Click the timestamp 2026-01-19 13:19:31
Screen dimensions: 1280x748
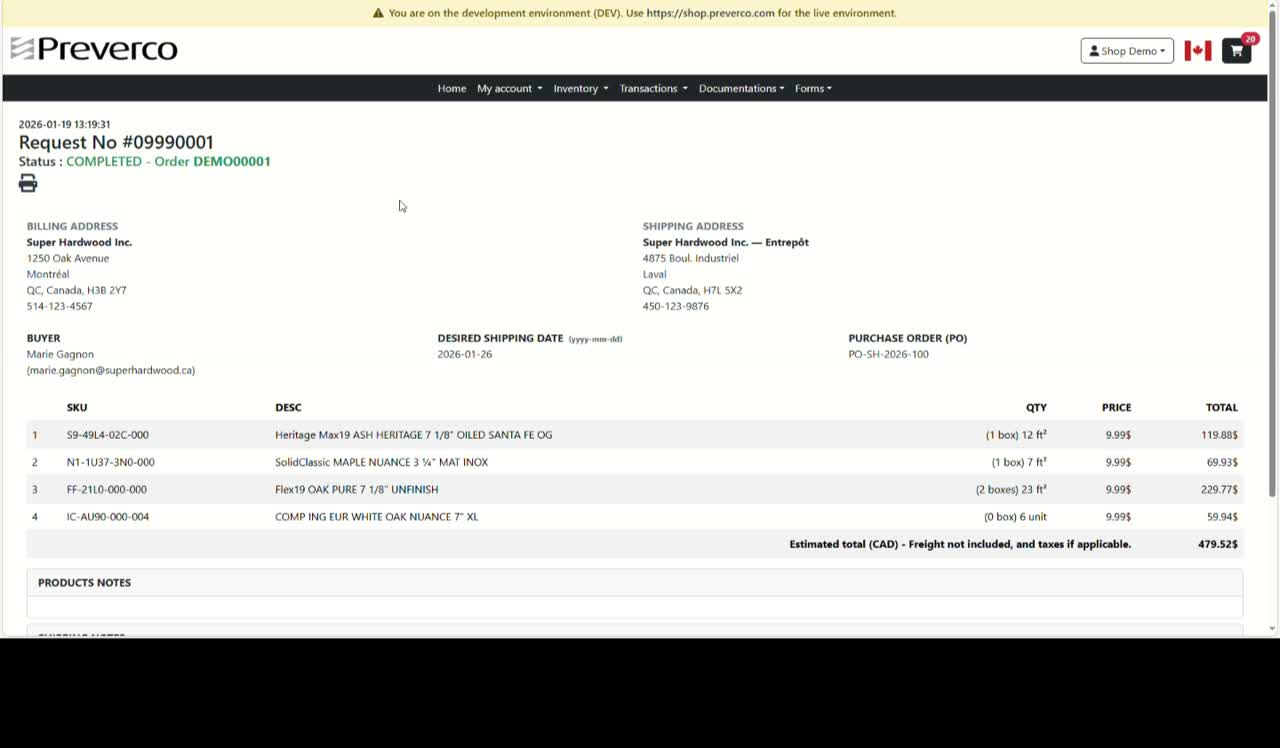point(64,124)
